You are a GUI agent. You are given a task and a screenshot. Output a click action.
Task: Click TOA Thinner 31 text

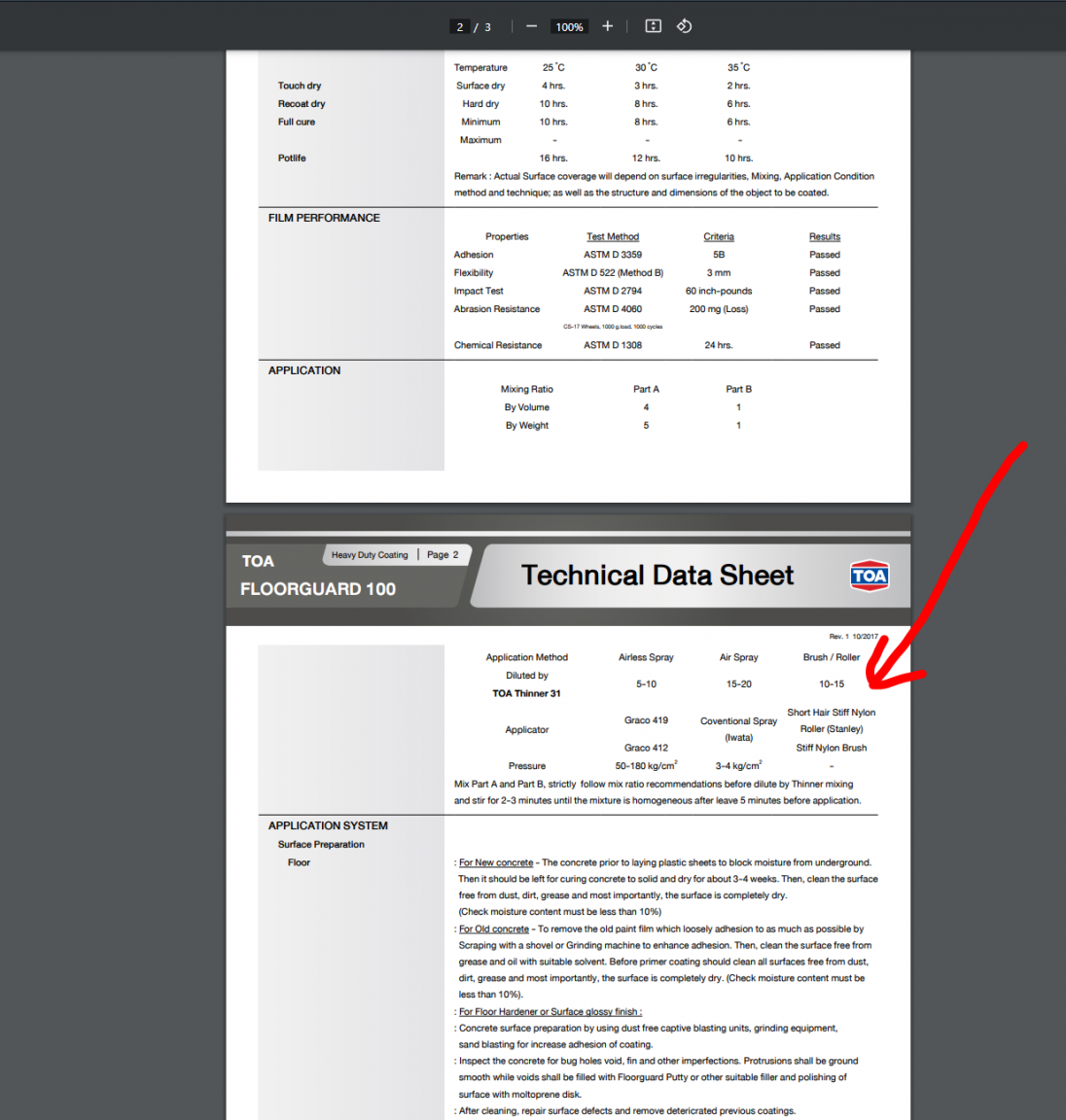(x=526, y=693)
